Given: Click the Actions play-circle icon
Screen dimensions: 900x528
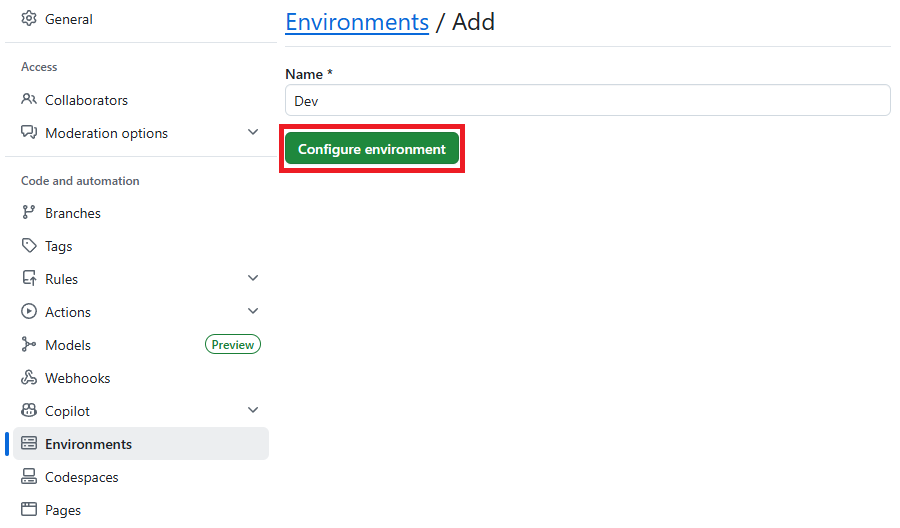Looking at the screenshot, I should 29,312.
